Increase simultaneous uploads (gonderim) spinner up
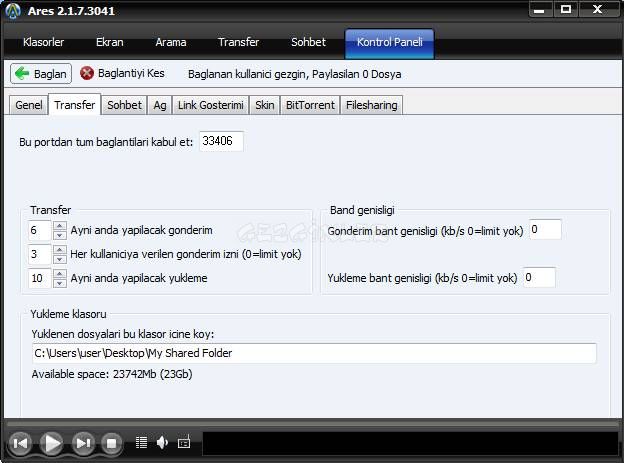Image resolution: width=624 pixels, height=463 pixels. tap(59, 226)
